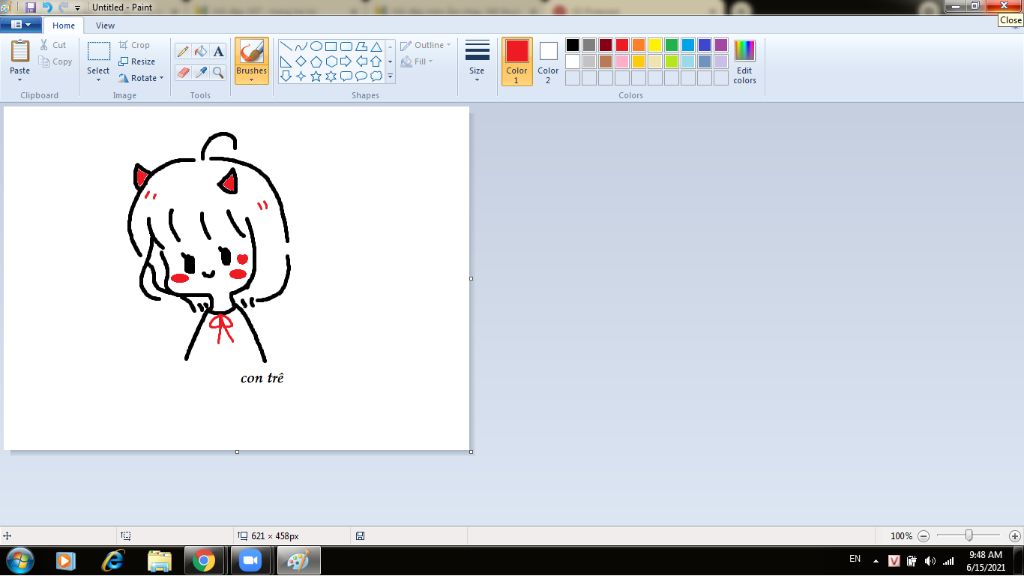
Task: Click the Copy button
Action: coord(56,61)
